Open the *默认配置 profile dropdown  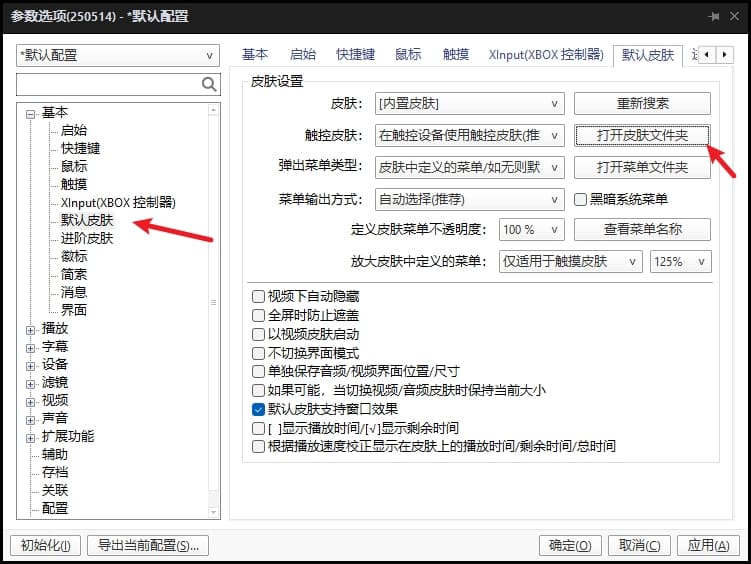[118, 56]
